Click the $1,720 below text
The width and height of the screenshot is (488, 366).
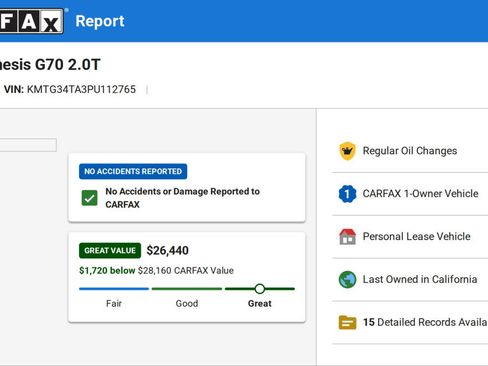(x=107, y=270)
